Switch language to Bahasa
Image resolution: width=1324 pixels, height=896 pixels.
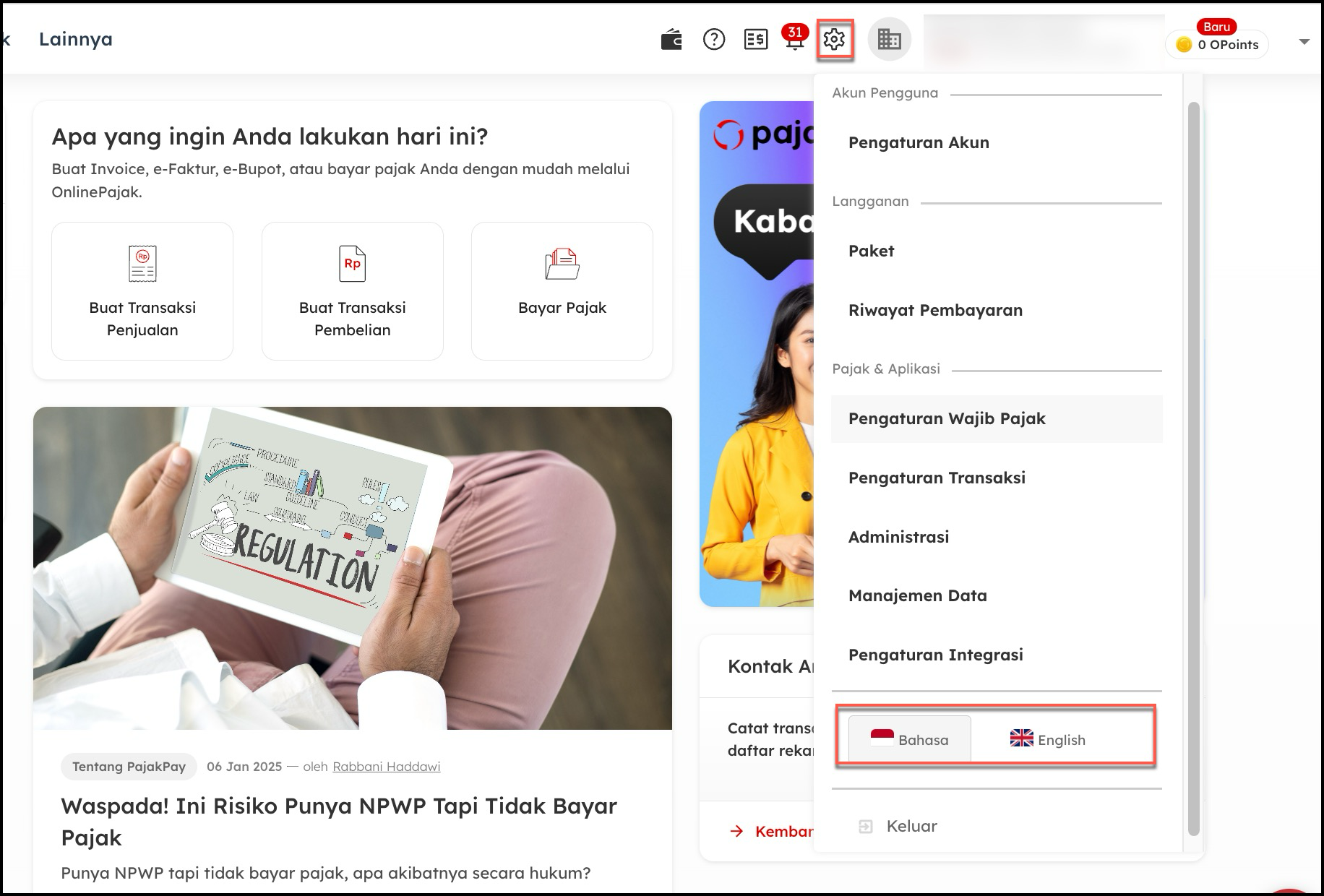910,739
